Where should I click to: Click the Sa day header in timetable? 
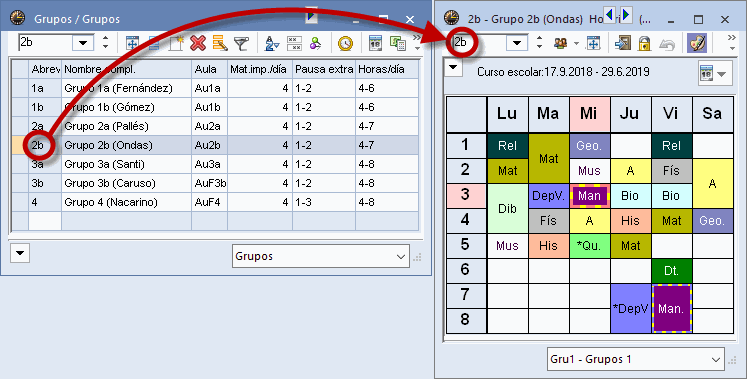click(712, 114)
